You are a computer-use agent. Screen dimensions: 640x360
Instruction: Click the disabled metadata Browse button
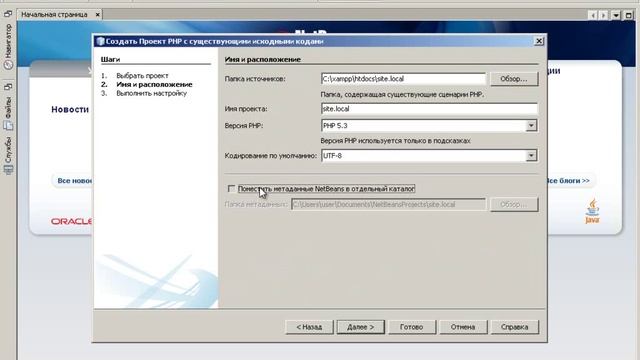[x=514, y=204]
